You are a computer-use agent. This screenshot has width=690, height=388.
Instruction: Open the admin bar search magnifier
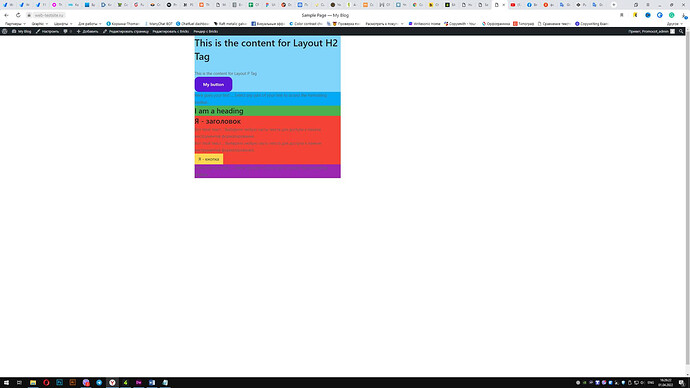[681, 31]
